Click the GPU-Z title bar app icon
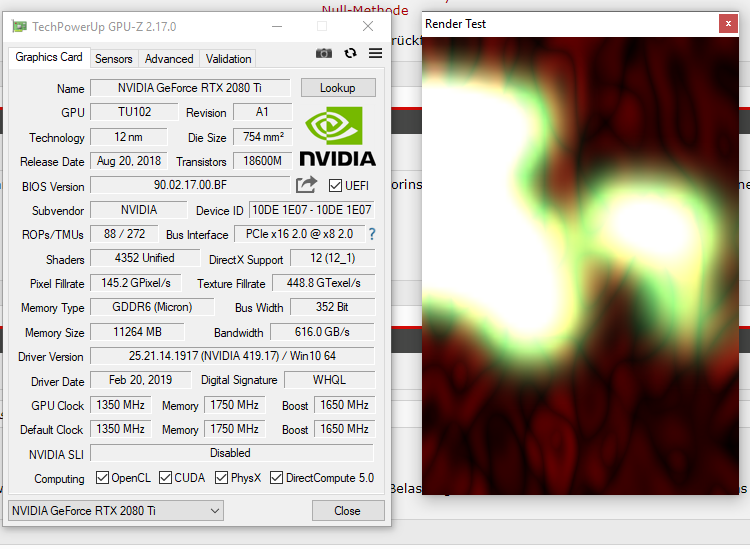The height and width of the screenshot is (549, 750). tap(19, 26)
